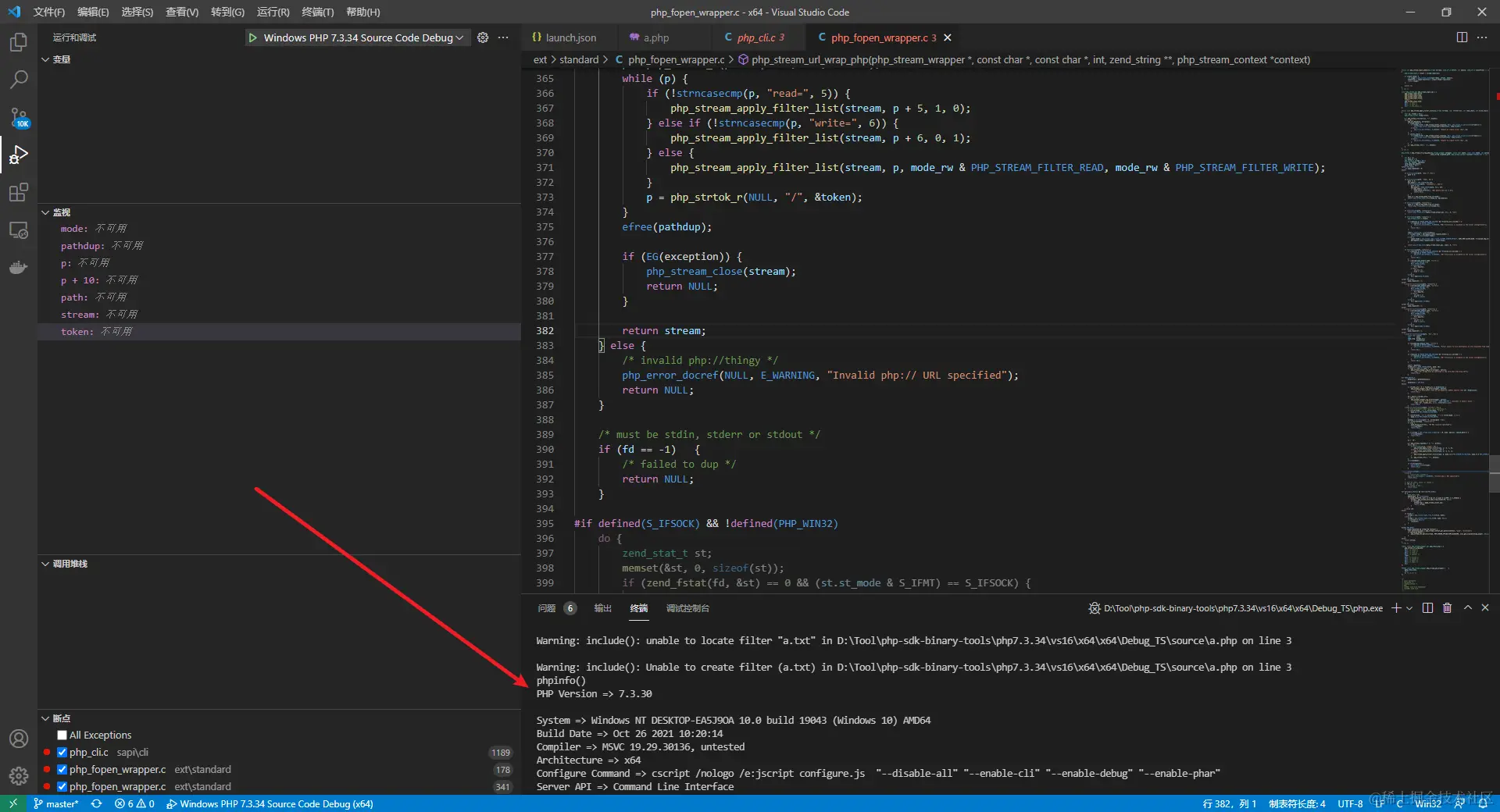This screenshot has height=812, width=1500.
Task: Click LF end-of-line in status bar
Action: pos(1380,803)
